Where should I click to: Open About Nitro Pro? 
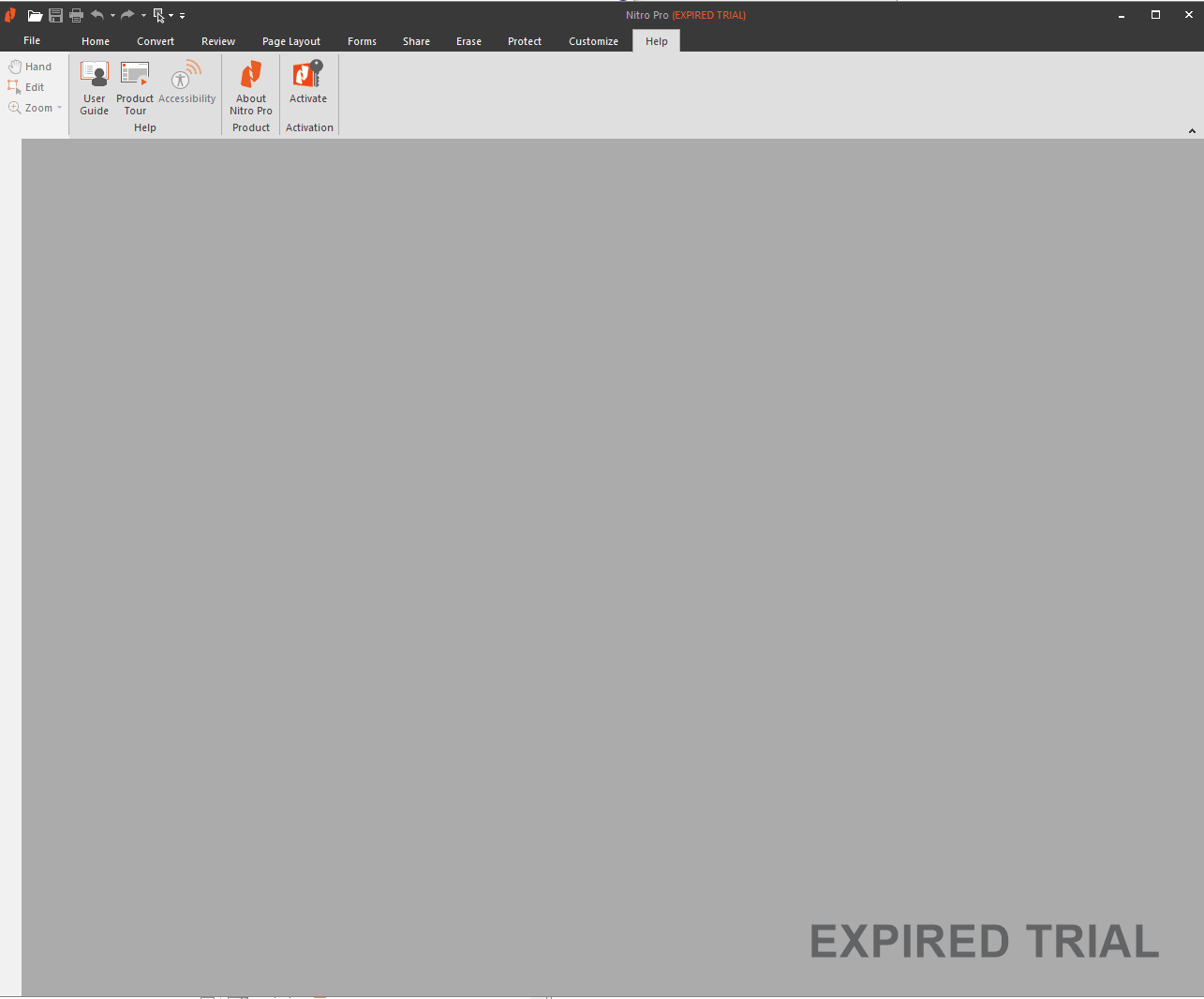(x=251, y=88)
